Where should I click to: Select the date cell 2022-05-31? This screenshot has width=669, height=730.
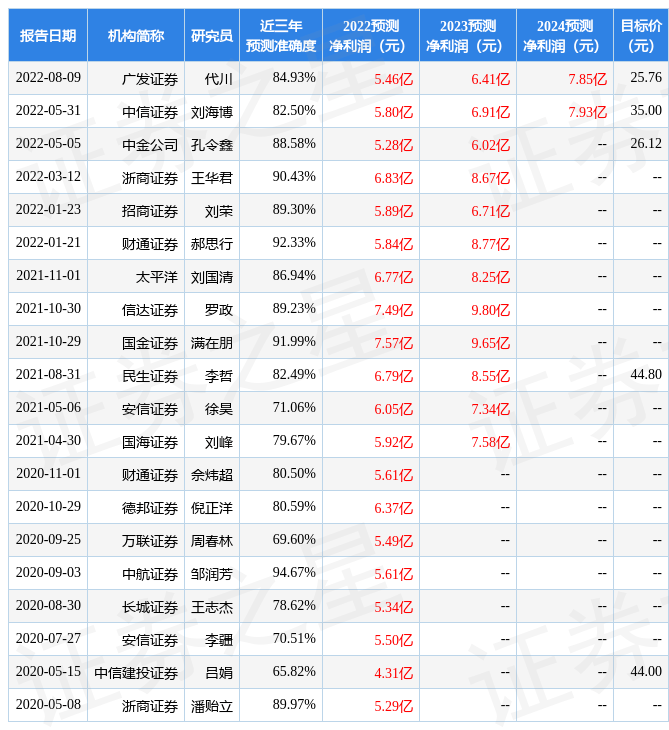(x=48, y=111)
